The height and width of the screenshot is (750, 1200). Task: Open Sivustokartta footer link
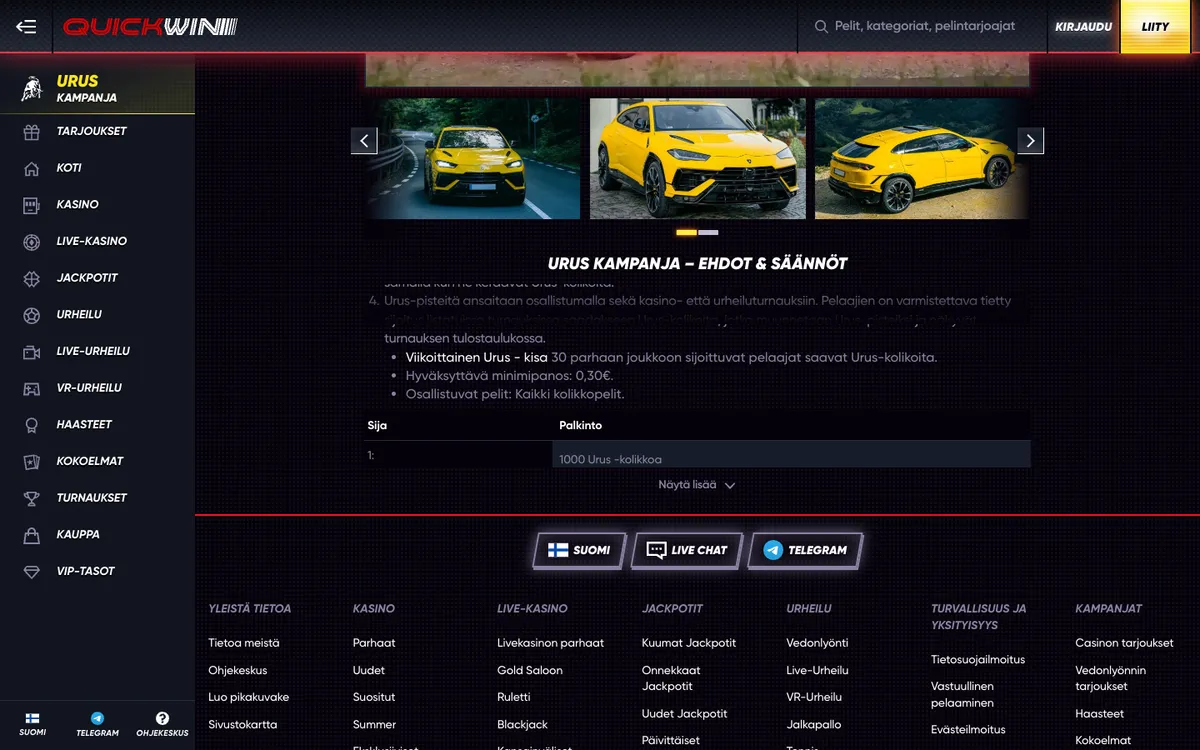(243, 724)
